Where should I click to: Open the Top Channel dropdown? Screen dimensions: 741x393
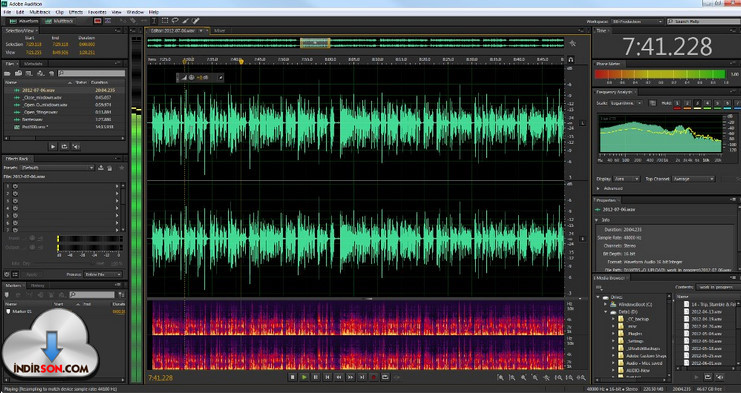point(693,179)
